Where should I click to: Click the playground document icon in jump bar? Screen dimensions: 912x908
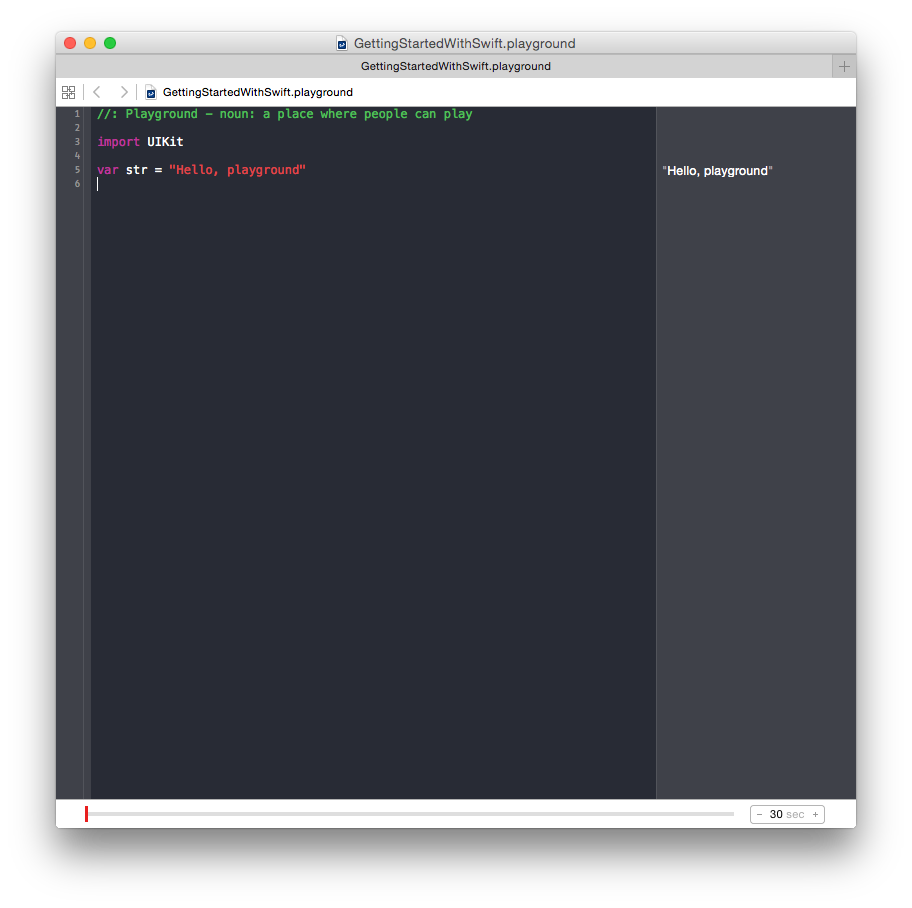click(x=150, y=92)
